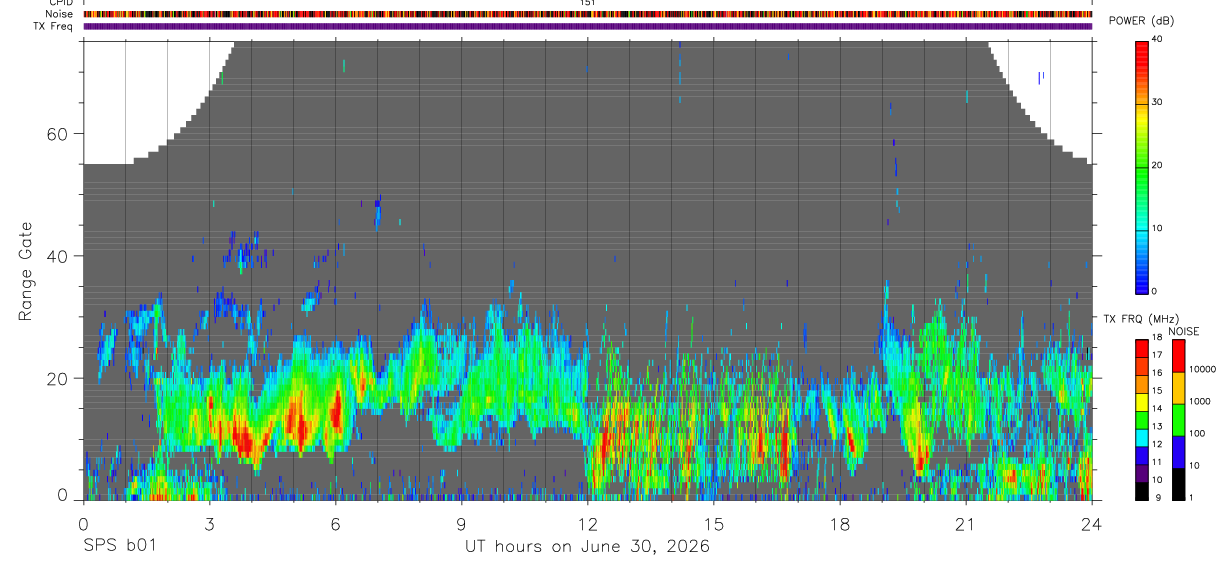
Task: Select the 12 hour mark on time axis
Action: pyautogui.click(x=588, y=524)
